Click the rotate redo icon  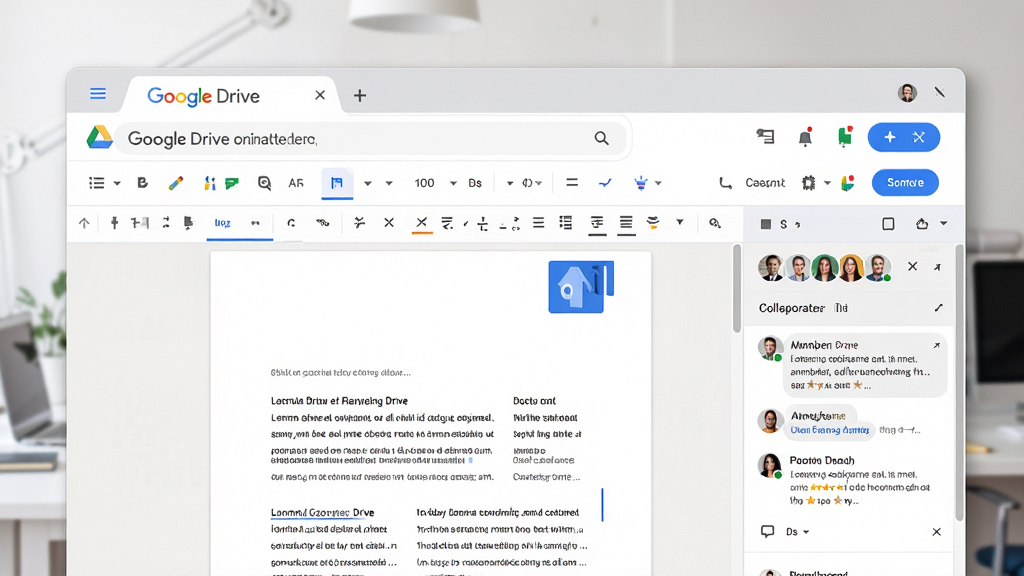[x=291, y=223]
